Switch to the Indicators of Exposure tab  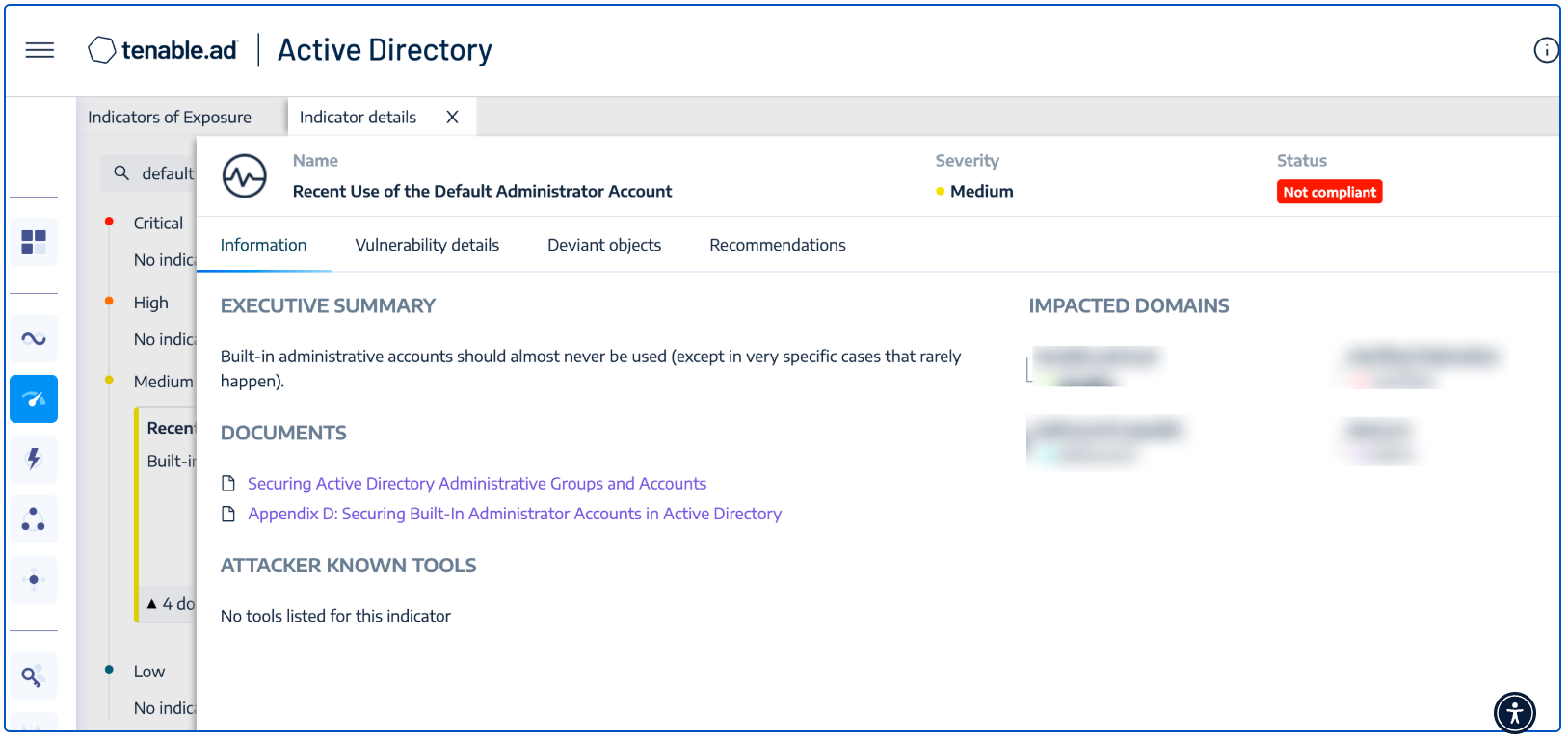coord(170,117)
